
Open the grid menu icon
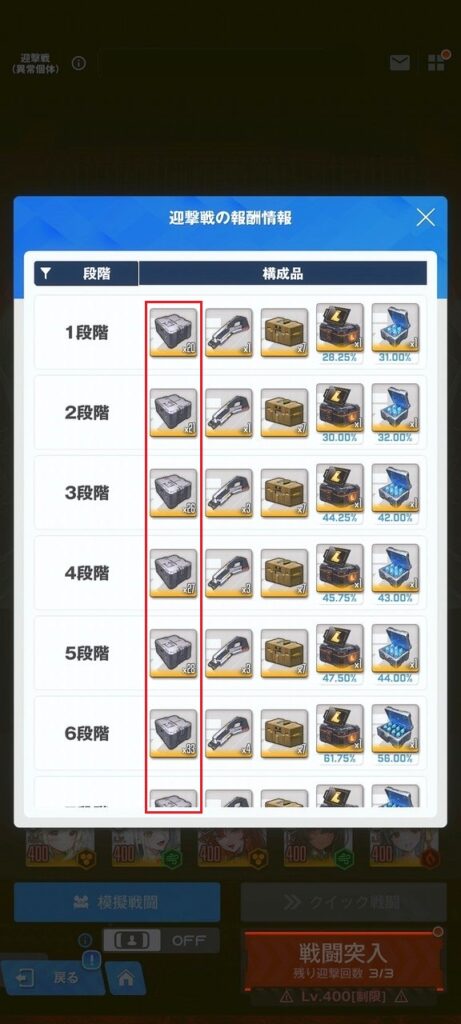pos(436,63)
